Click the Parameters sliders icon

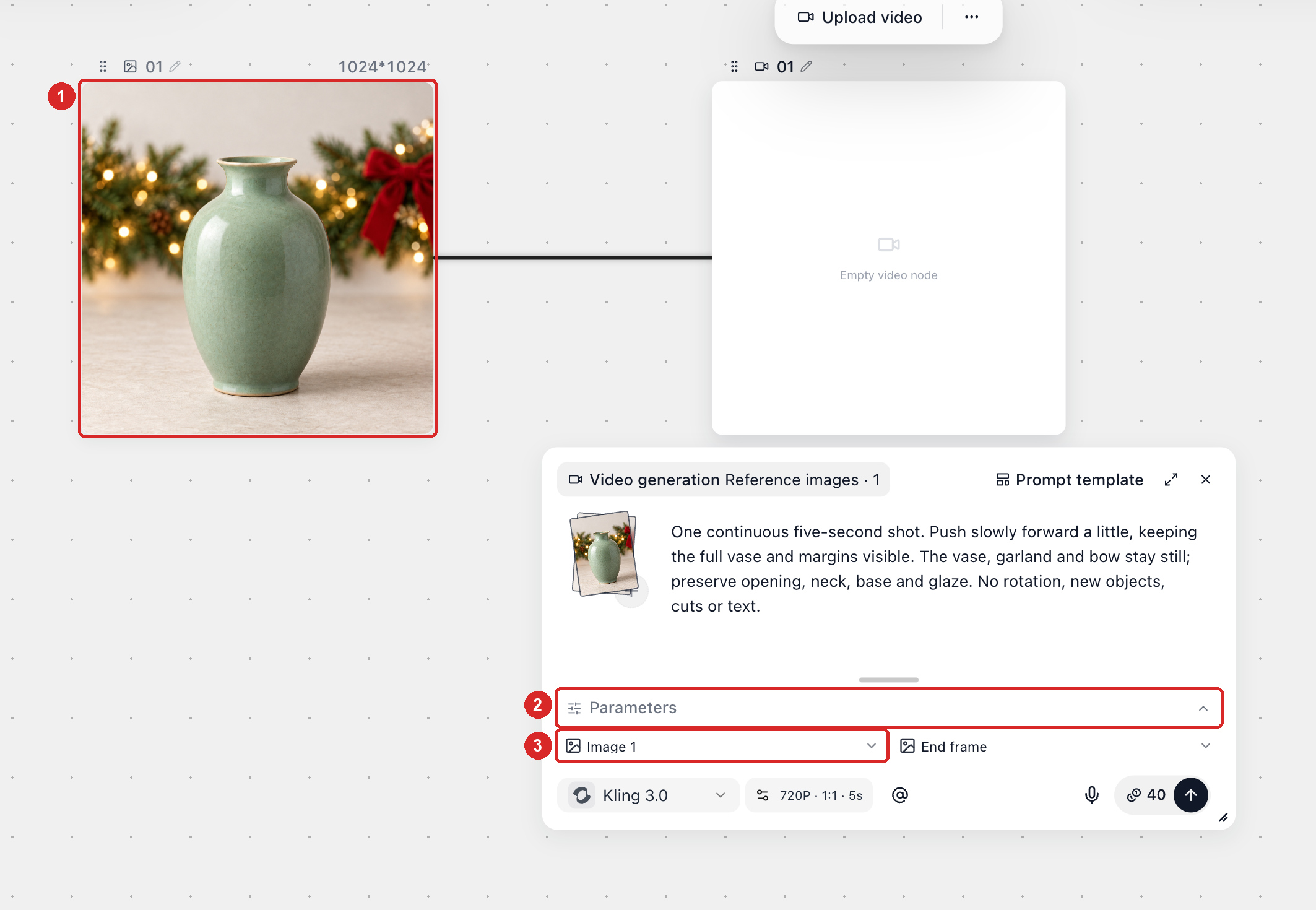(x=574, y=708)
